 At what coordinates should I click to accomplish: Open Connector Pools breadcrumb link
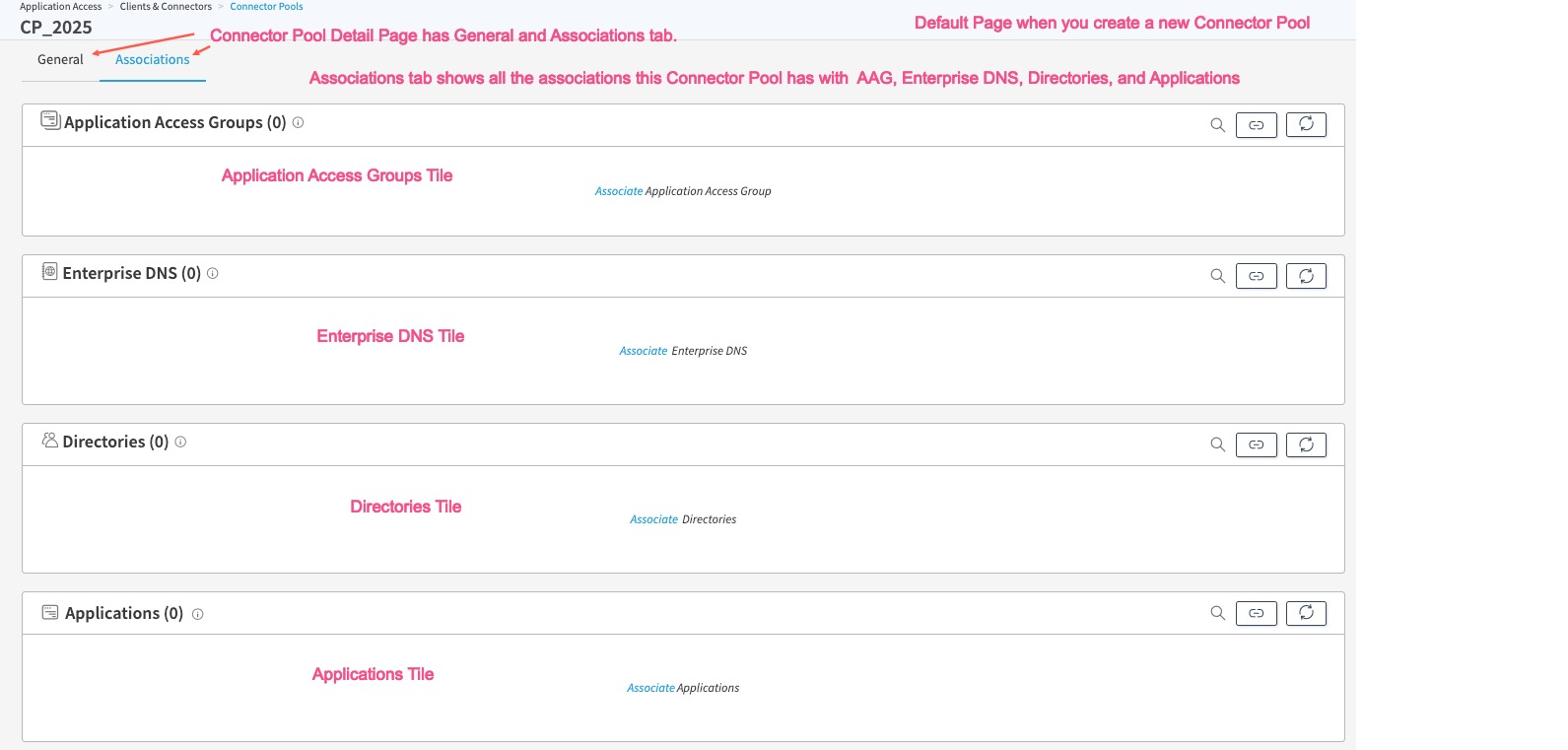266,7
